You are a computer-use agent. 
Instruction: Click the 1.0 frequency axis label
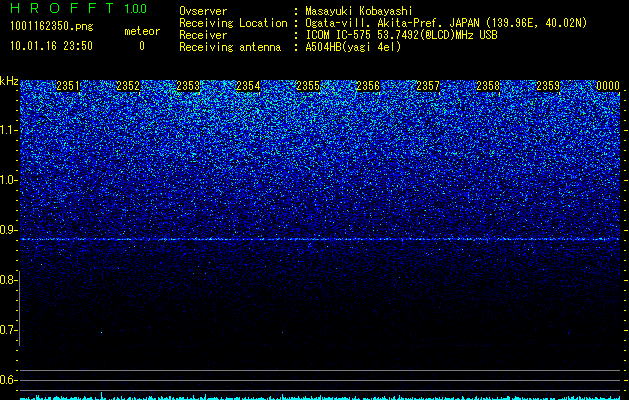7,180
